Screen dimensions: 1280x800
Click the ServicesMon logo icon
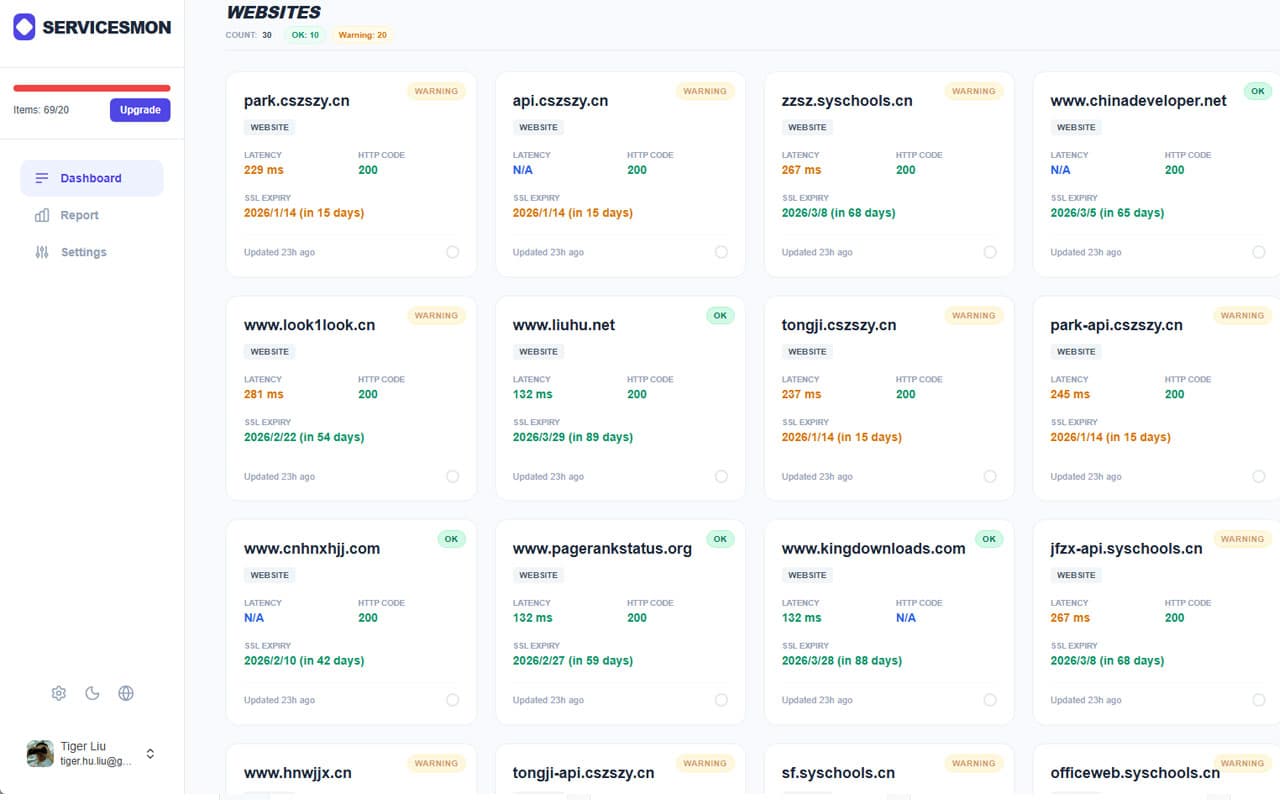point(24,27)
